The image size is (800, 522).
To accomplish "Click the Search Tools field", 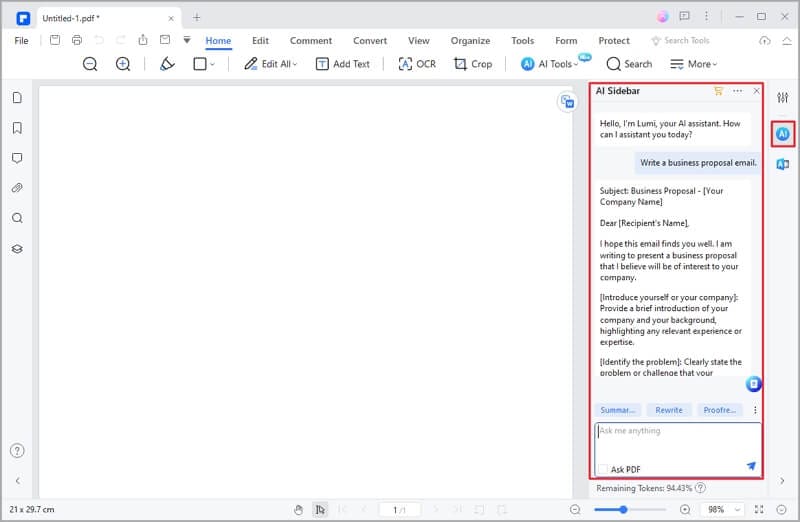I will click(681, 40).
